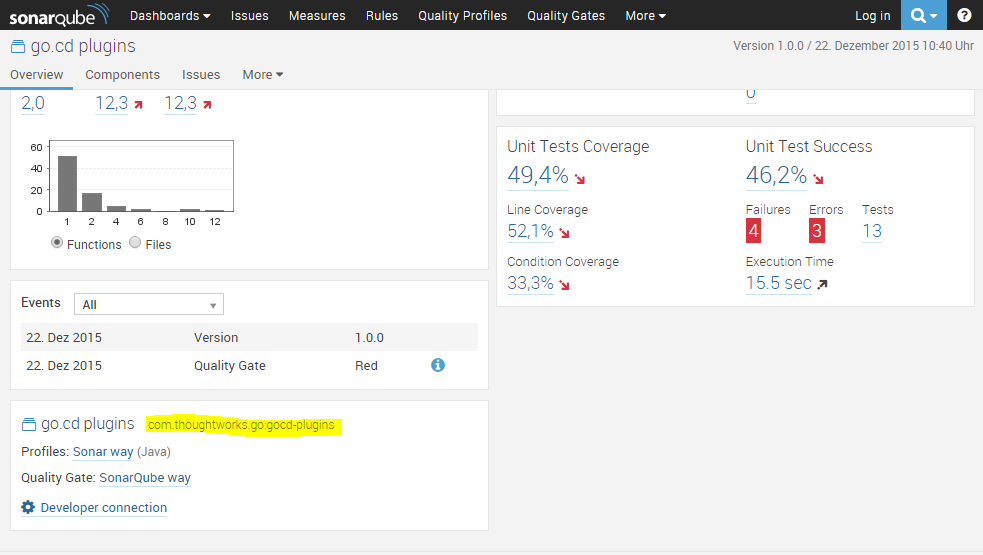This screenshot has width=983, height=555.
Task: Click trend arrow beside Line Coverage 52,1%
Action: coord(564,234)
